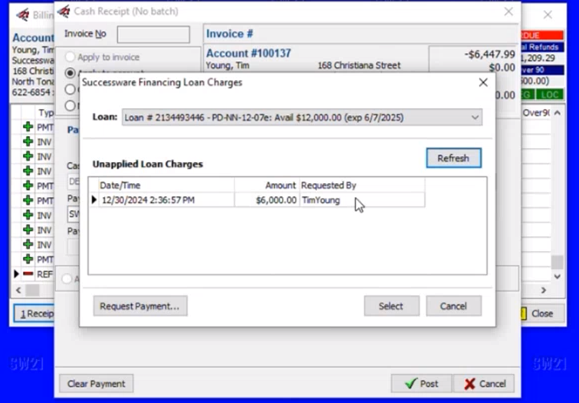The image size is (579, 403).
Task: Select the 12/30/2024 2:36:57 PM loan charge
Action: [256, 200]
